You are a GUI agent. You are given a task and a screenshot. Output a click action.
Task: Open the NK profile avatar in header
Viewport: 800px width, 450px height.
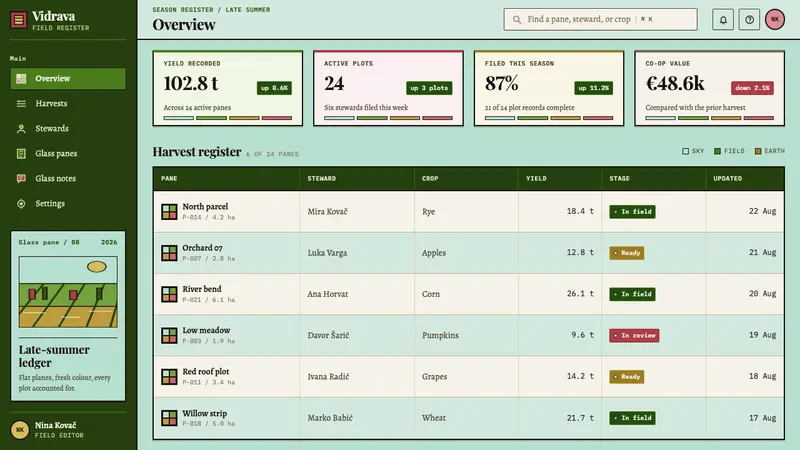[x=774, y=20]
